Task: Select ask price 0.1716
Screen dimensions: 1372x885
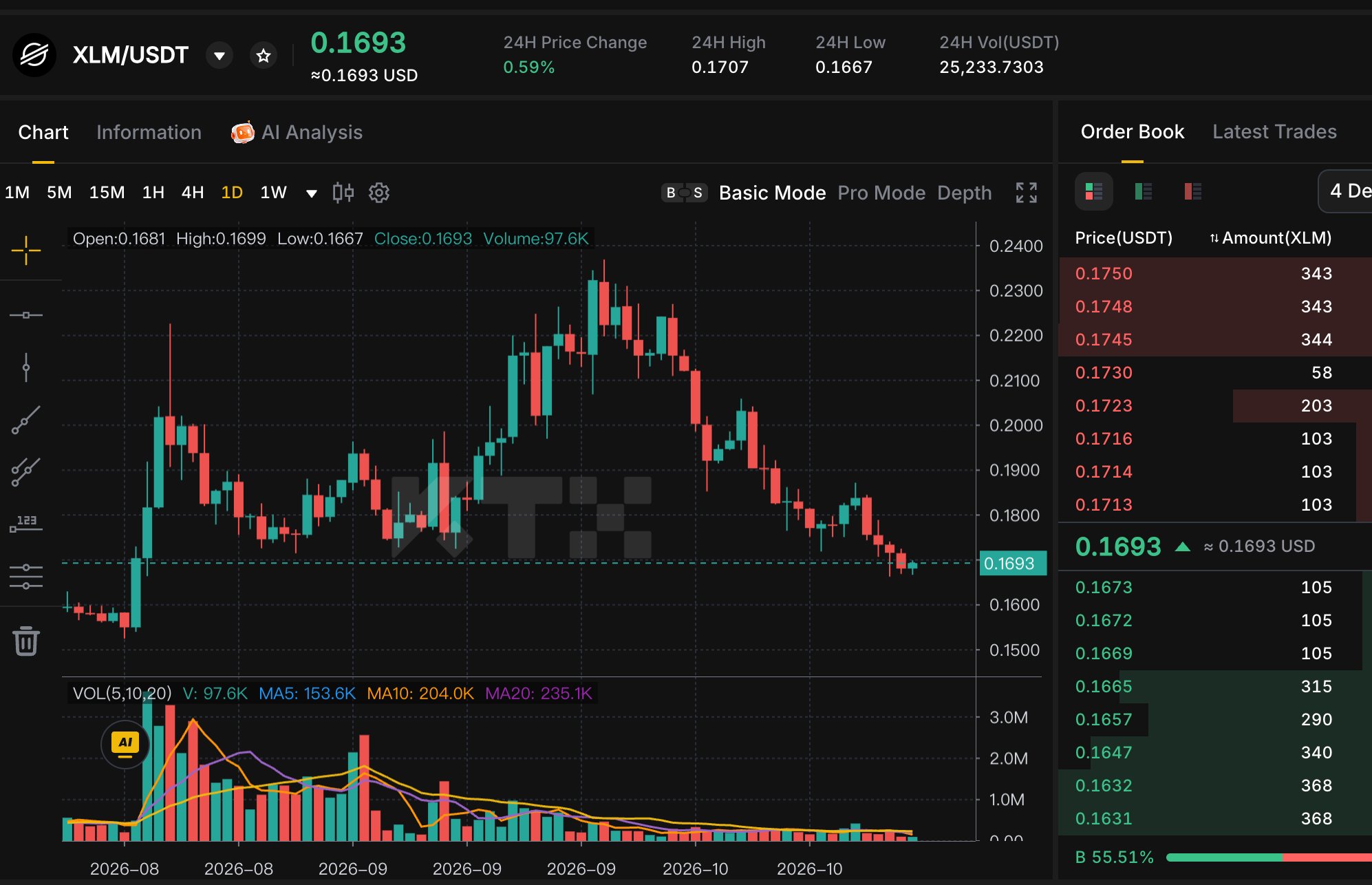Action: pyautogui.click(x=1104, y=438)
